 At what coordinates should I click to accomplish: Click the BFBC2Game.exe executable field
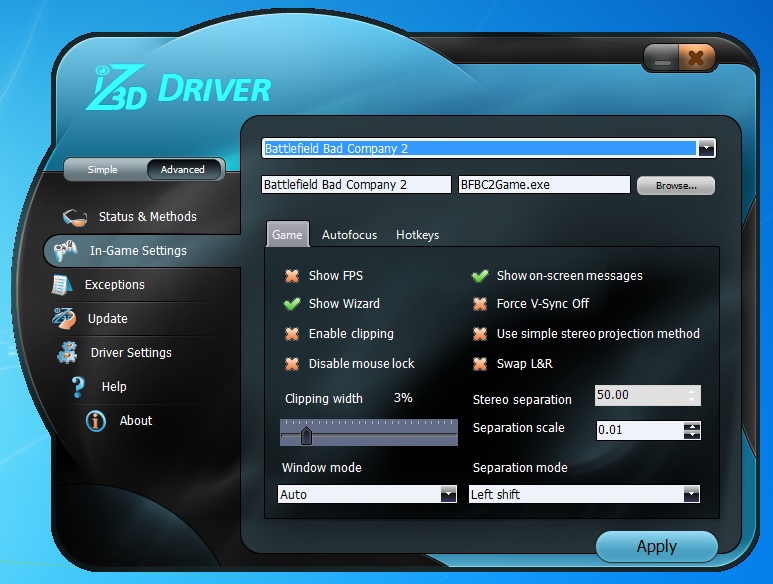(544, 185)
